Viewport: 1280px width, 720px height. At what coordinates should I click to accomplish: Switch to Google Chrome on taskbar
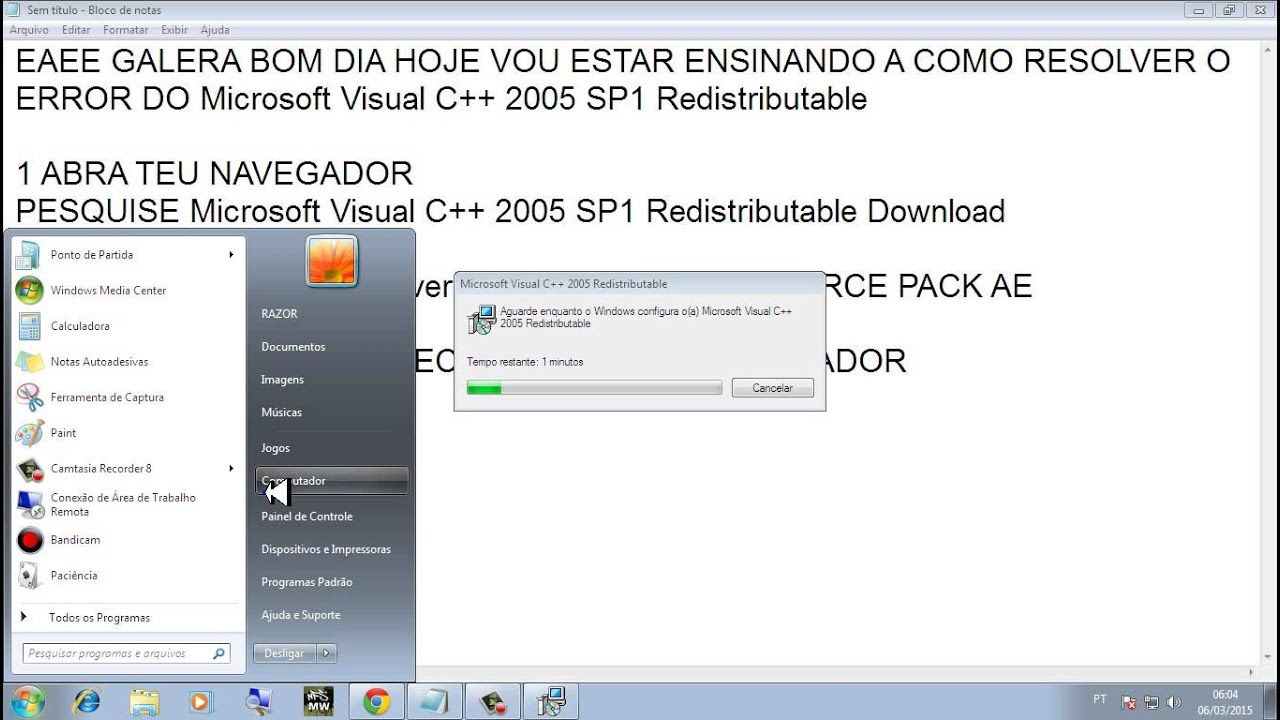(x=376, y=702)
